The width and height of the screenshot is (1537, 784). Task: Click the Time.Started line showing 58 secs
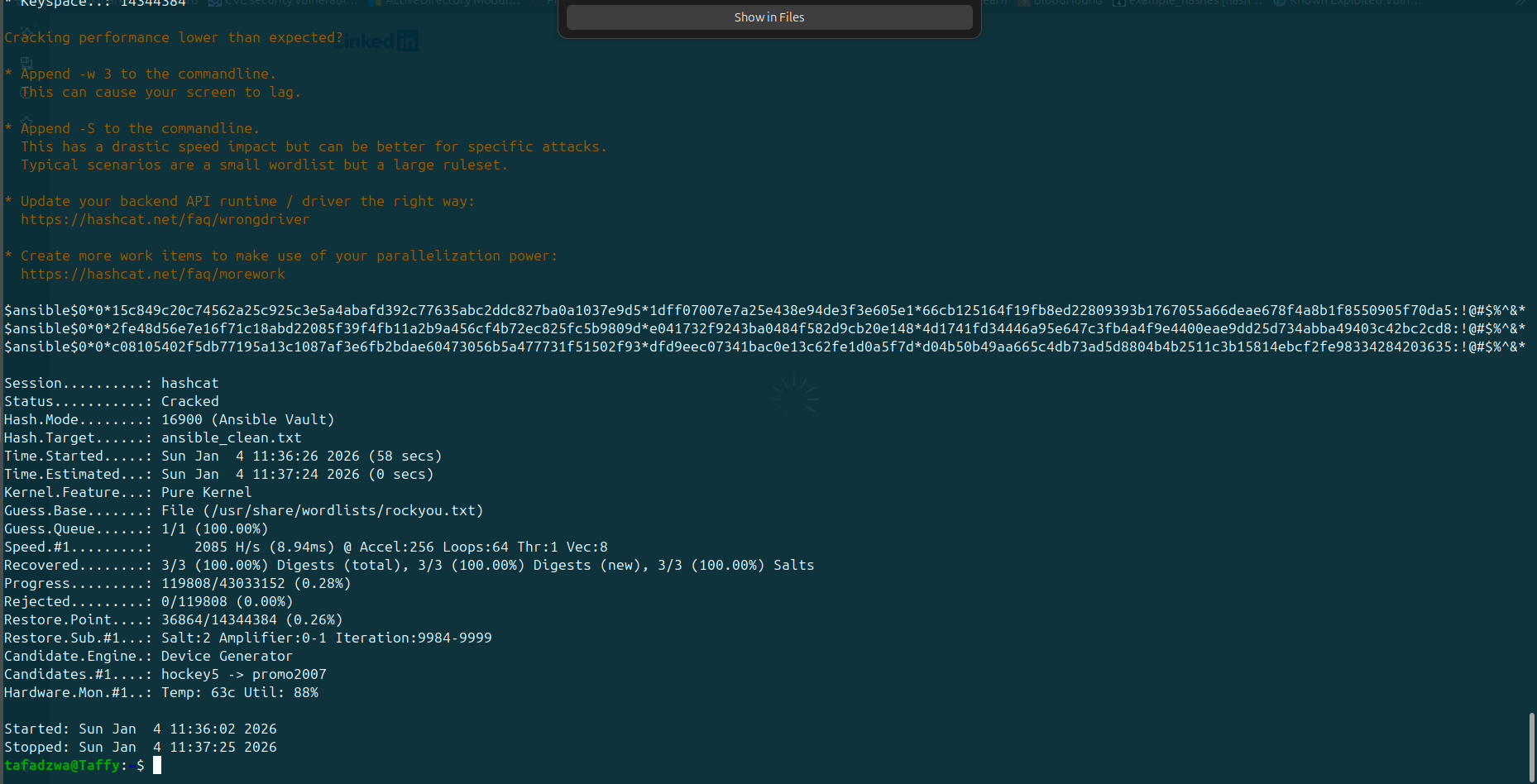pyautogui.click(x=223, y=457)
